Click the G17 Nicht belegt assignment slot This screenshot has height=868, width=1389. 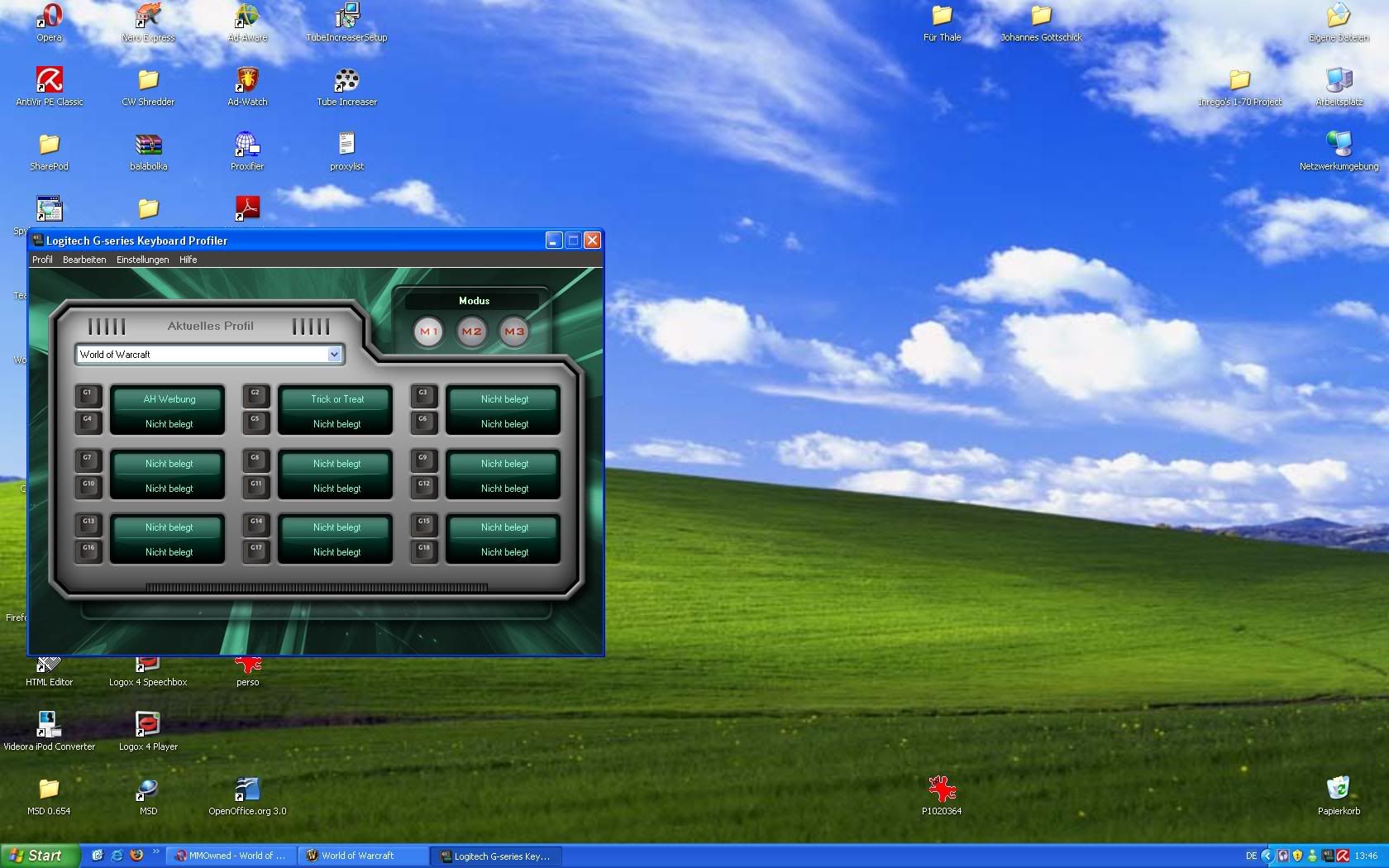(337, 552)
